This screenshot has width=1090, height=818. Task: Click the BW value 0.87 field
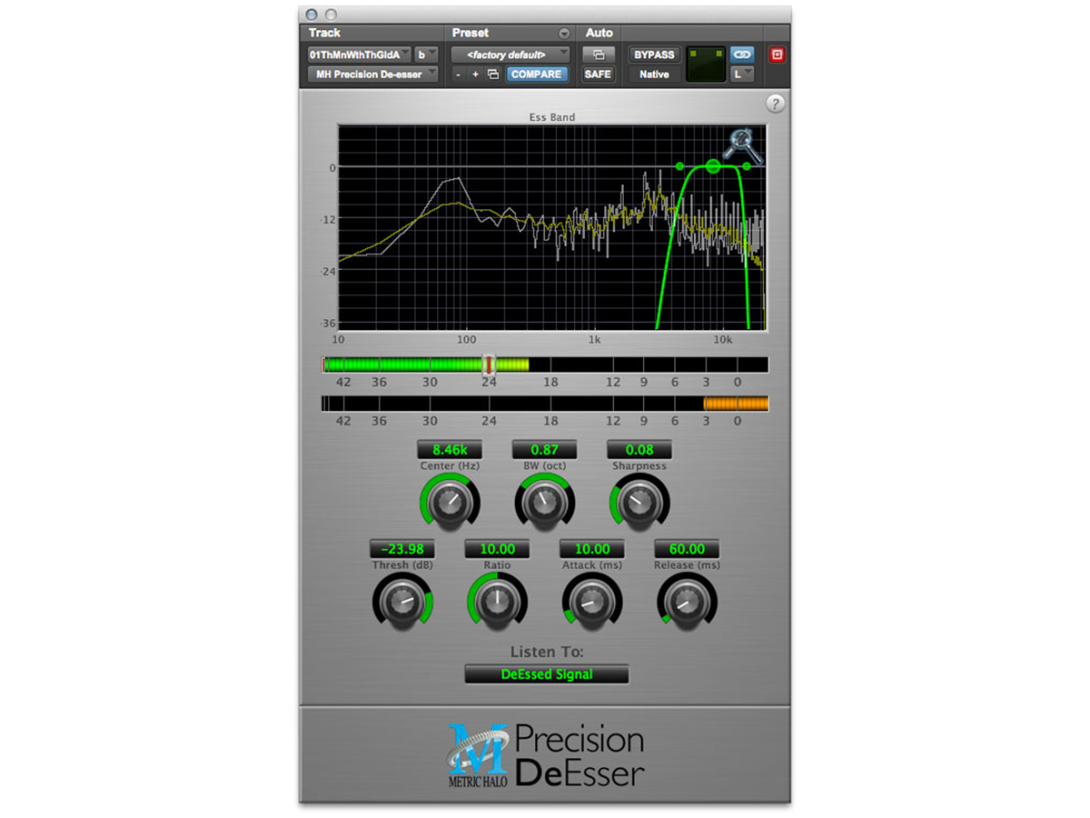coord(544,450)
